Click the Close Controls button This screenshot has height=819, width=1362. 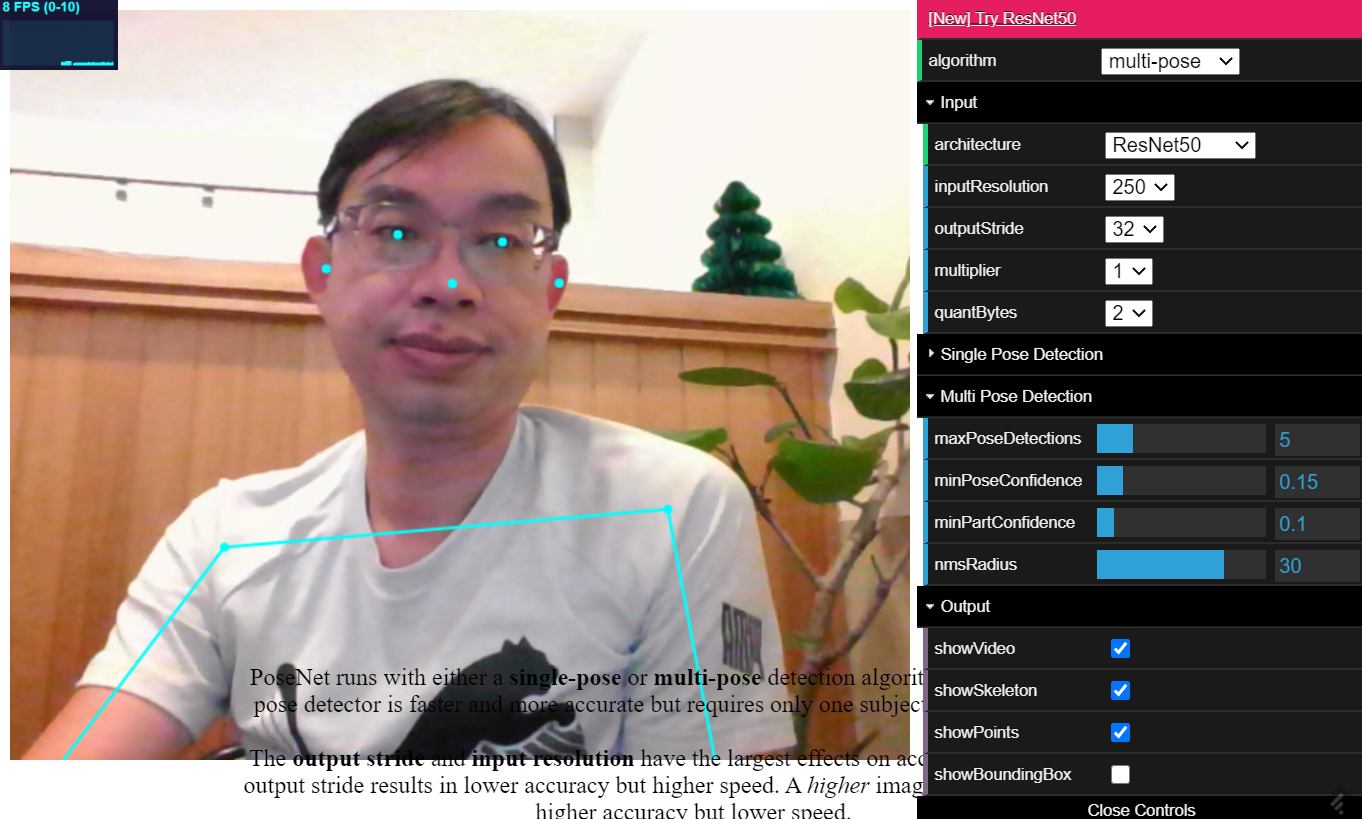point(1139,809)
